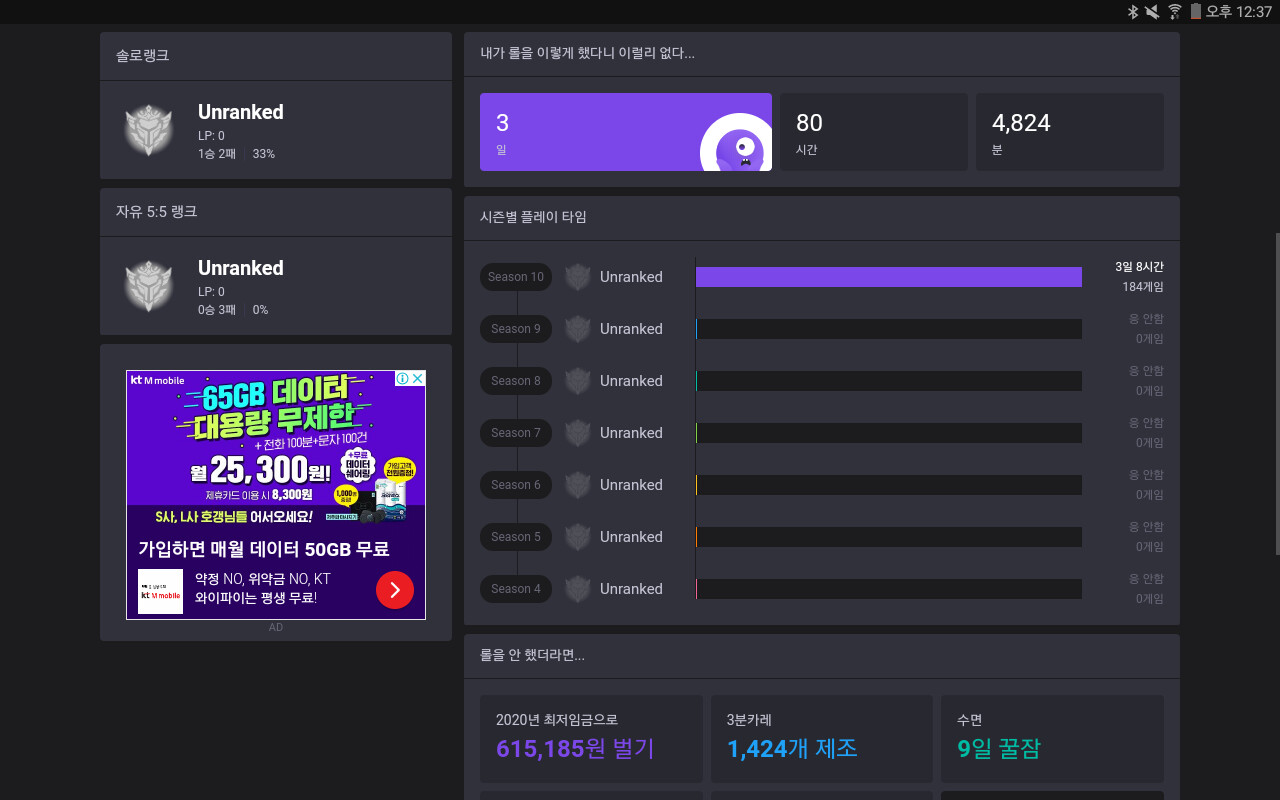Click the Wi-Fi icon in status bar
Screen dimensions: 1280x800
pos(1175,11)
